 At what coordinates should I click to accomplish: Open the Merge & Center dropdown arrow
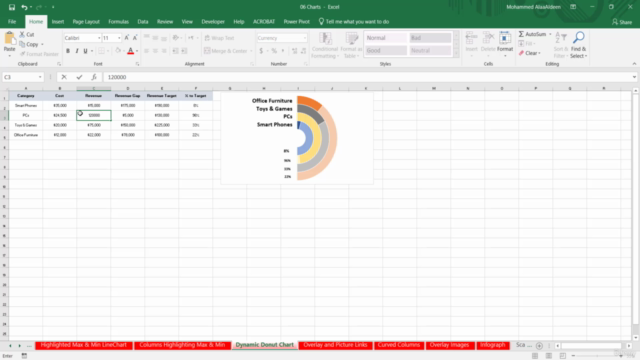pos(251,51)
